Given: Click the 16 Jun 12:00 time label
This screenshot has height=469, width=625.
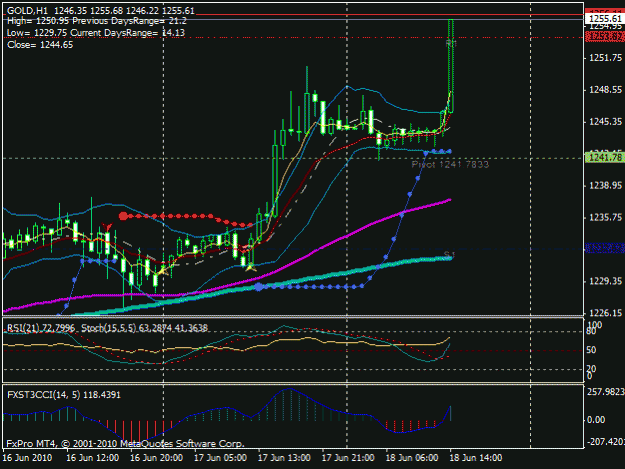Looking at the screenshot, I should [x=92, y=457].
